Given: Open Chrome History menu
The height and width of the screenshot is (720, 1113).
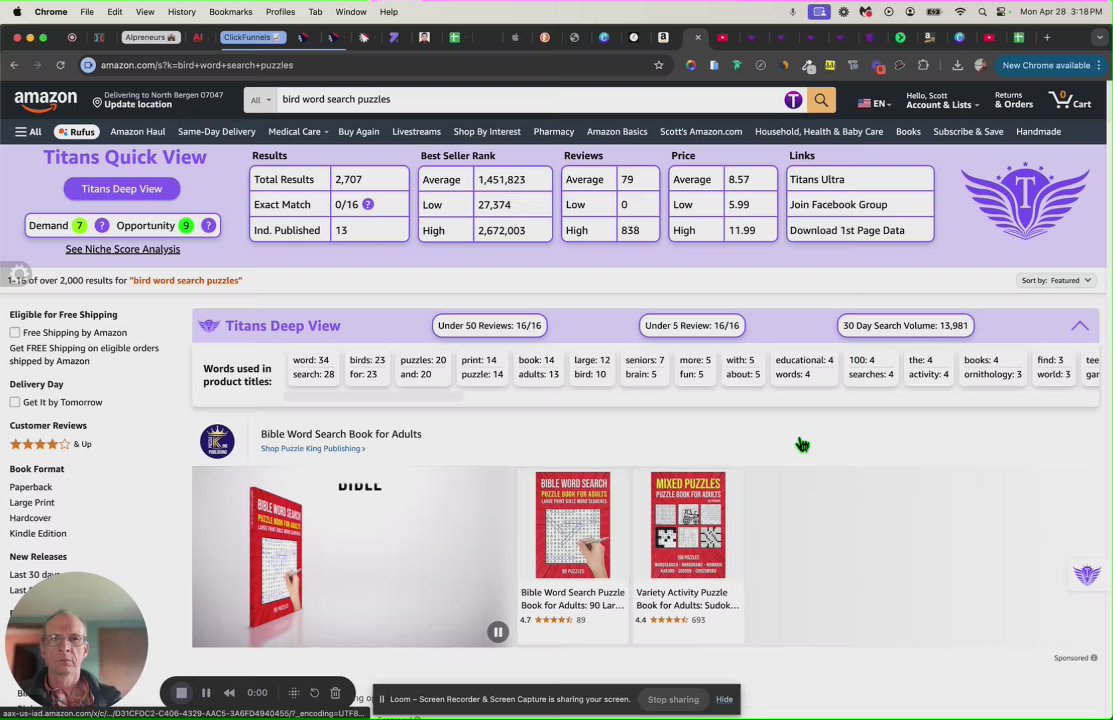Looking at the screenshot, I should tap(182, 12).
